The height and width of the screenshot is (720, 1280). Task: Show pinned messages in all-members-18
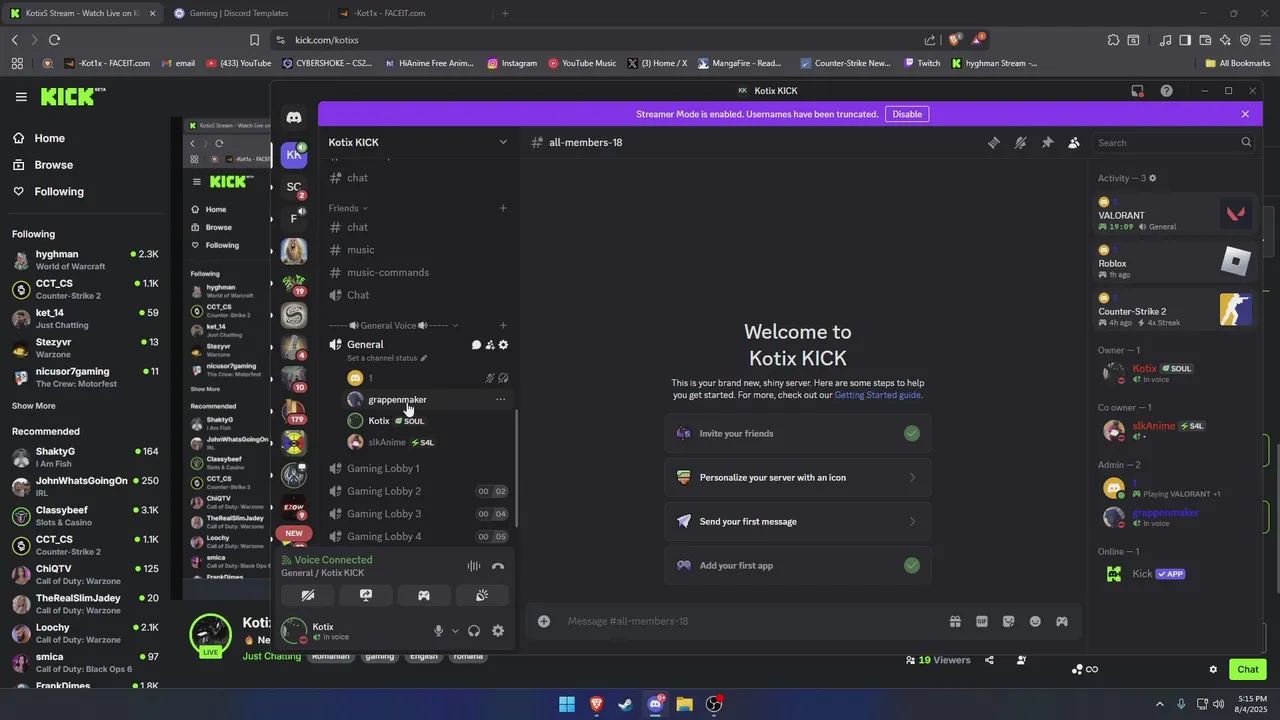coord(1047,142)
